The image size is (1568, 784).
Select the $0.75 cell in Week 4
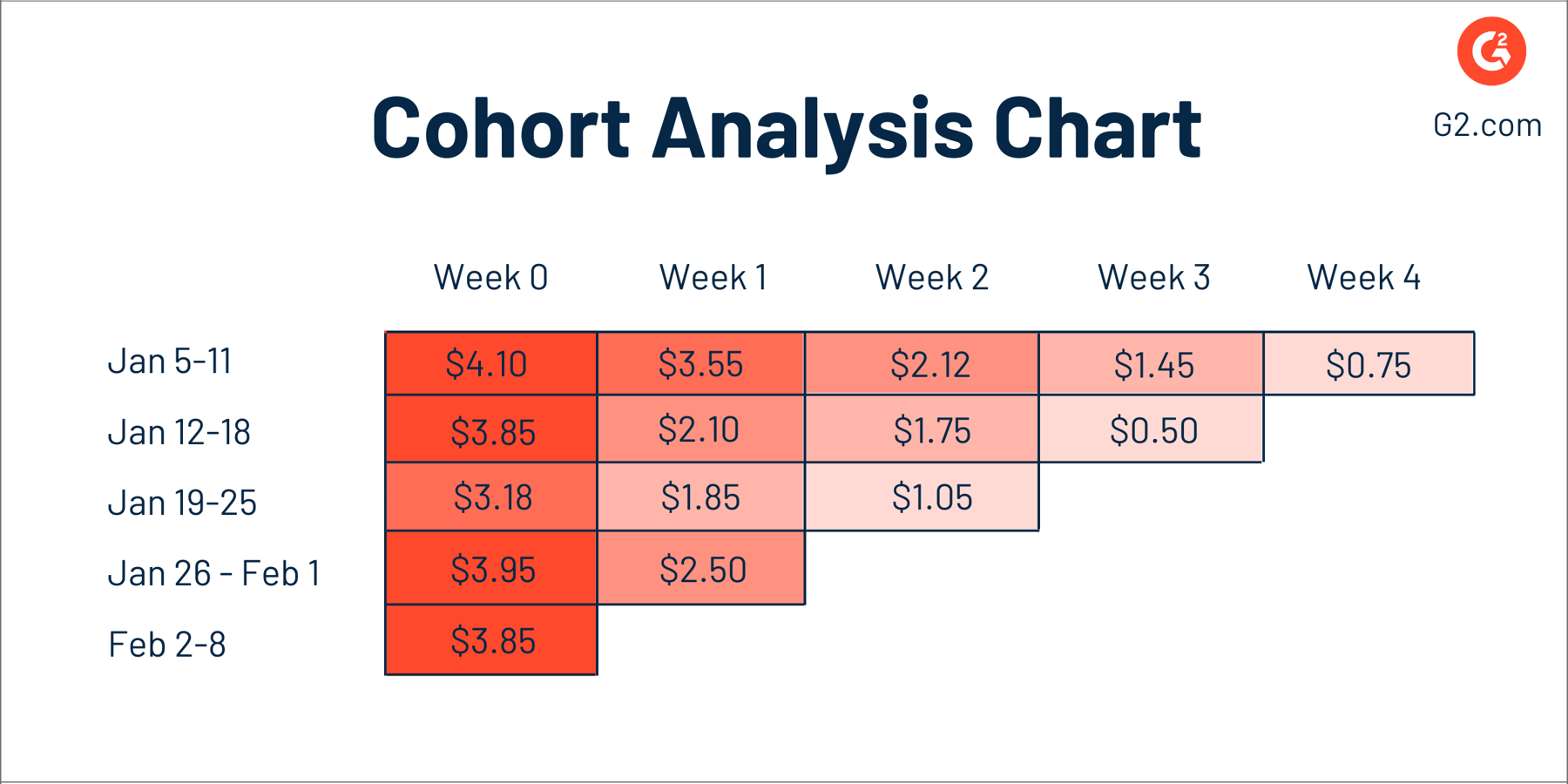pyautogui.click(x=1369, y=364)
